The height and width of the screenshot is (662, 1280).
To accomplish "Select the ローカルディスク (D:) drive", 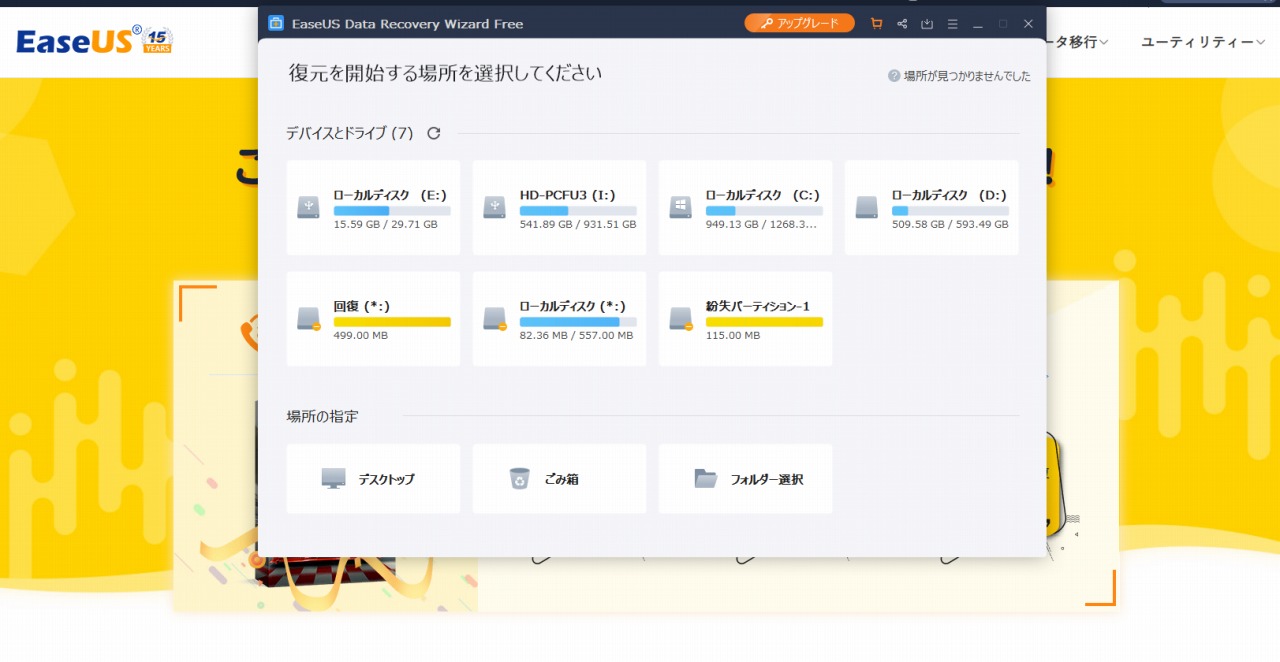I will pyautogui.click(x=931, y=207).
